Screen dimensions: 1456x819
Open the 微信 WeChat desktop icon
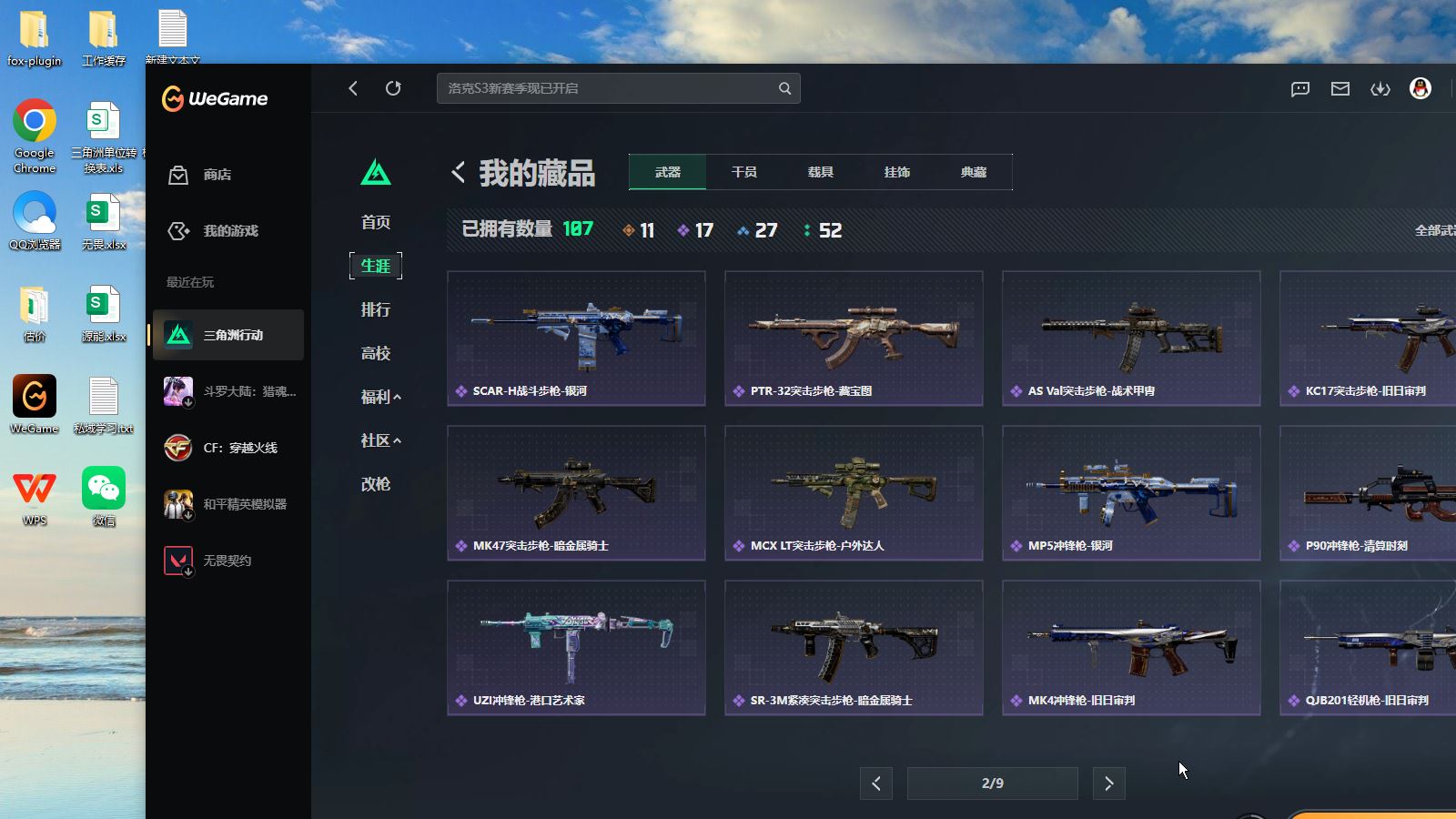[x=104, y=497]
